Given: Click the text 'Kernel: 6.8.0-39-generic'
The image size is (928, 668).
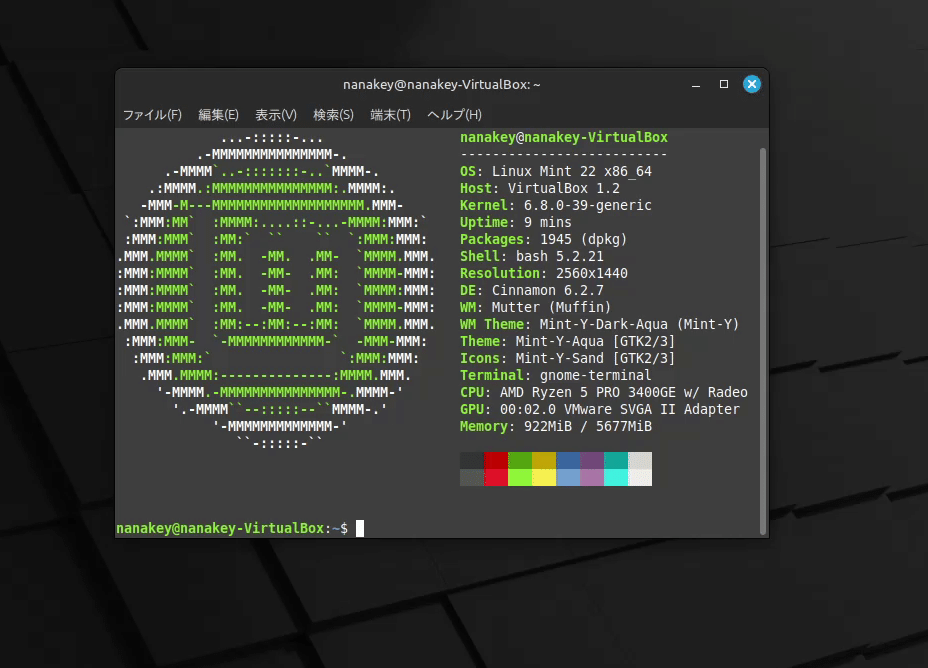Looking at the screenshot, I should click(x=556, y=205).
